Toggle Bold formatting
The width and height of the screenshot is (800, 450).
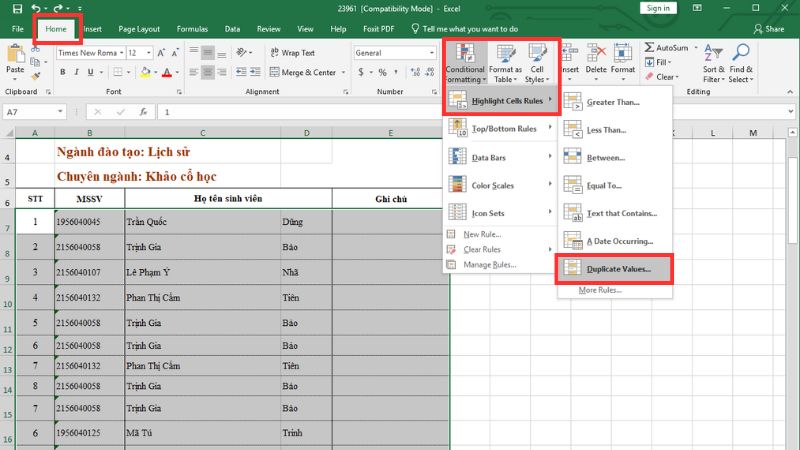coord(63,72)
